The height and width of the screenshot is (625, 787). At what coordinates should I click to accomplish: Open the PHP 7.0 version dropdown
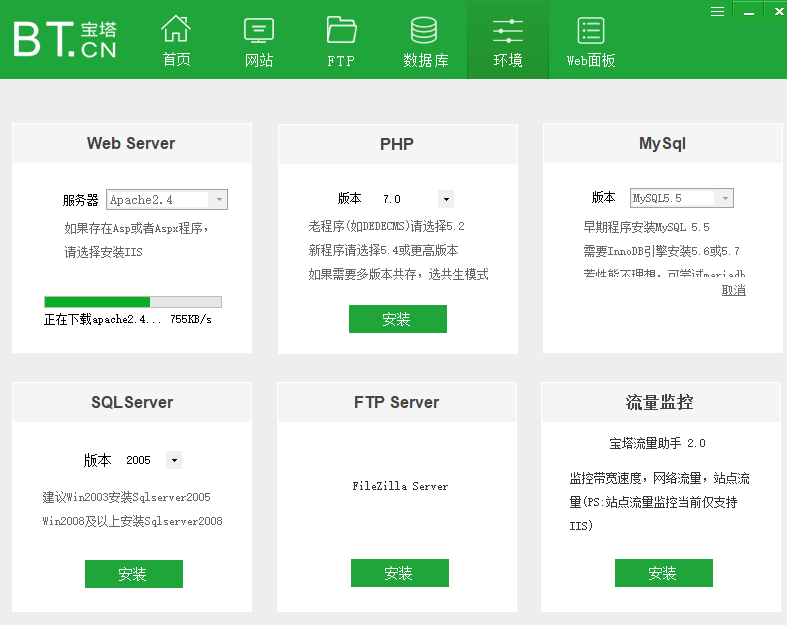pyautogui.click(x=446, y=199)
